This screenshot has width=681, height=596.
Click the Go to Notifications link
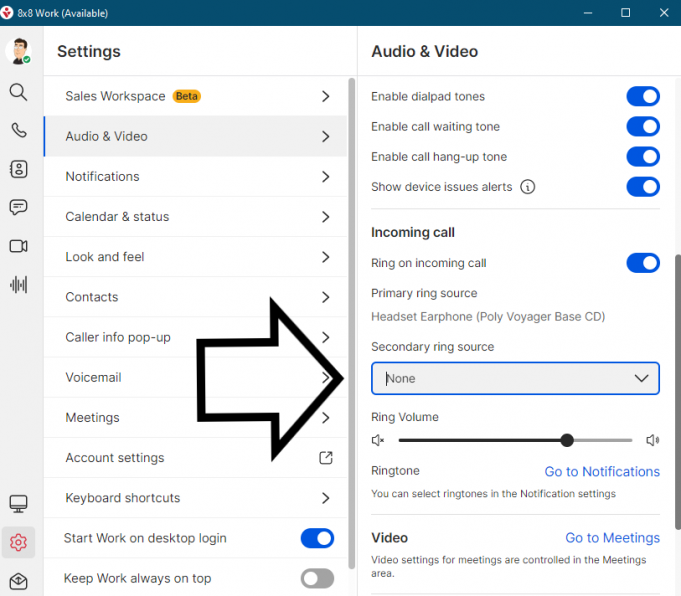[602, 471]
